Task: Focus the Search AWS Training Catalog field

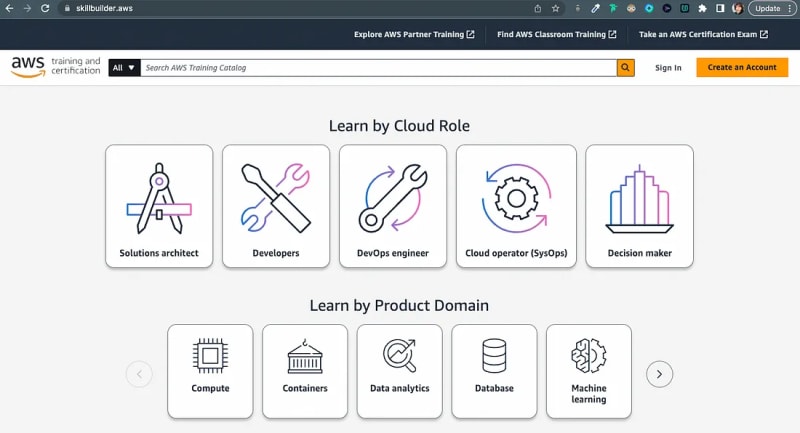Action: coord(379,68)
